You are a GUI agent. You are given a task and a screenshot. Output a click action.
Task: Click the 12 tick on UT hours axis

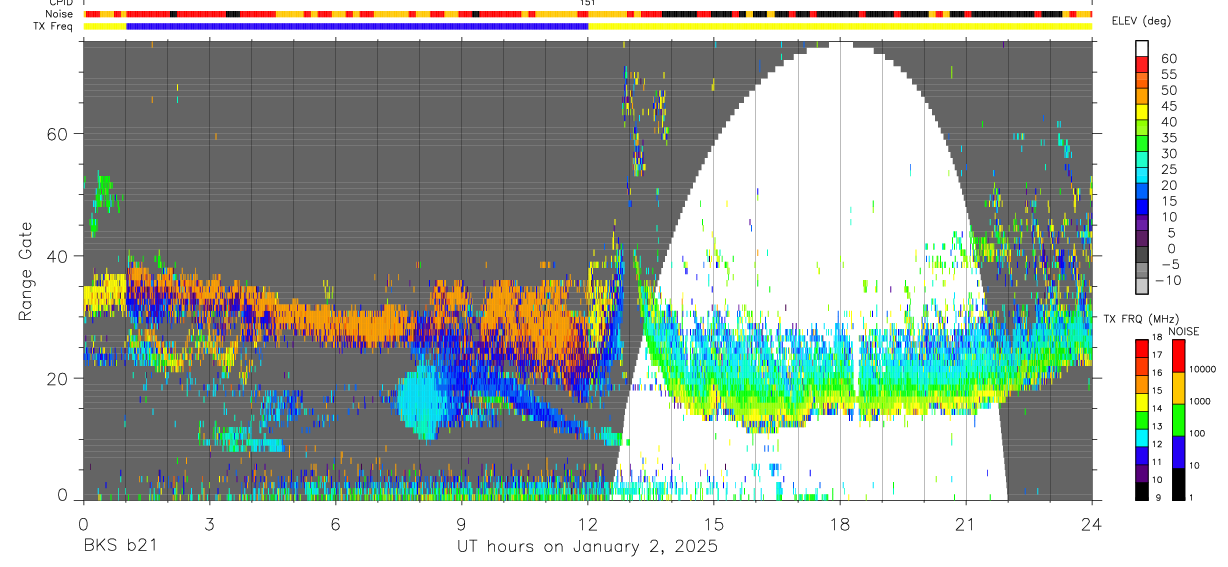tap(587, 524)
